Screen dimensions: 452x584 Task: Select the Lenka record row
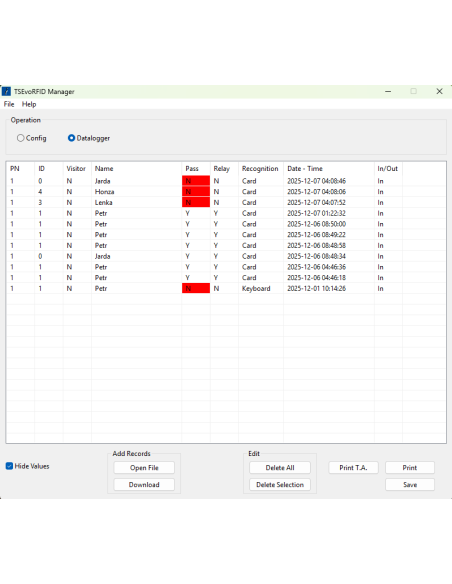coord(226,203)
